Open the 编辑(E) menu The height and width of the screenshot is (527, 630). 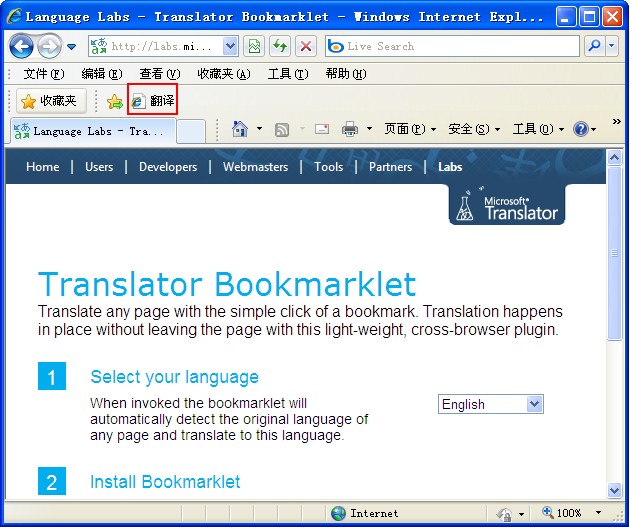tap(102, 74)
